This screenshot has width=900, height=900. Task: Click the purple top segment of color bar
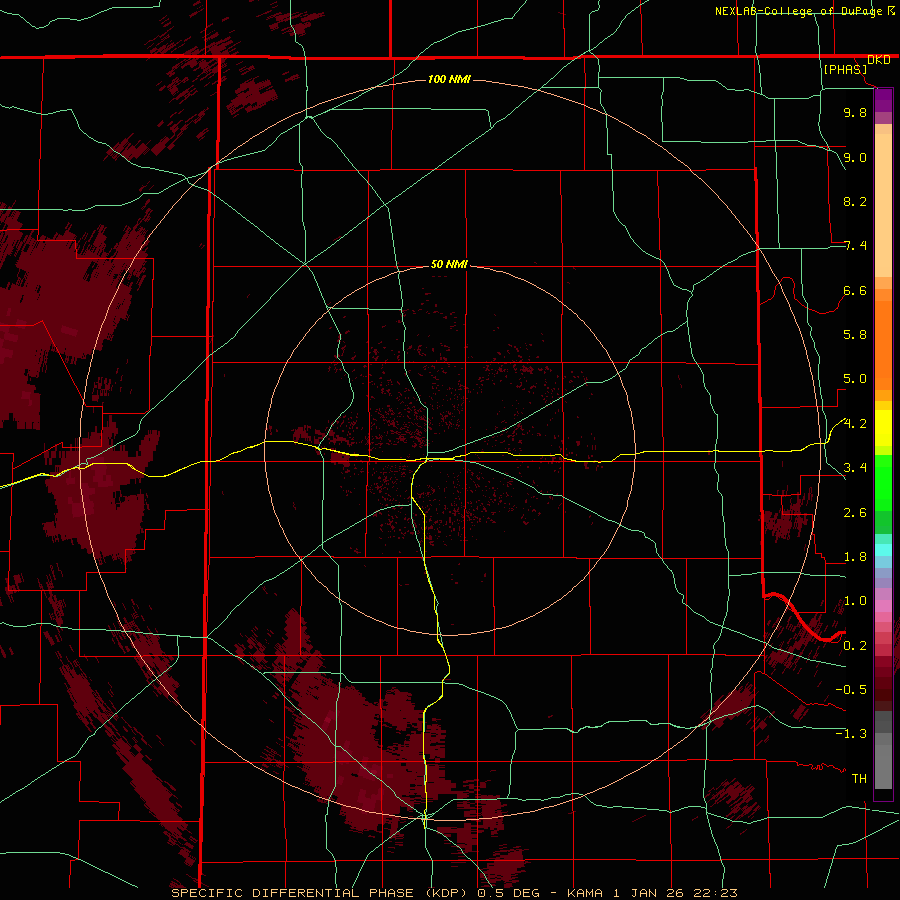(x=883, y=100)
